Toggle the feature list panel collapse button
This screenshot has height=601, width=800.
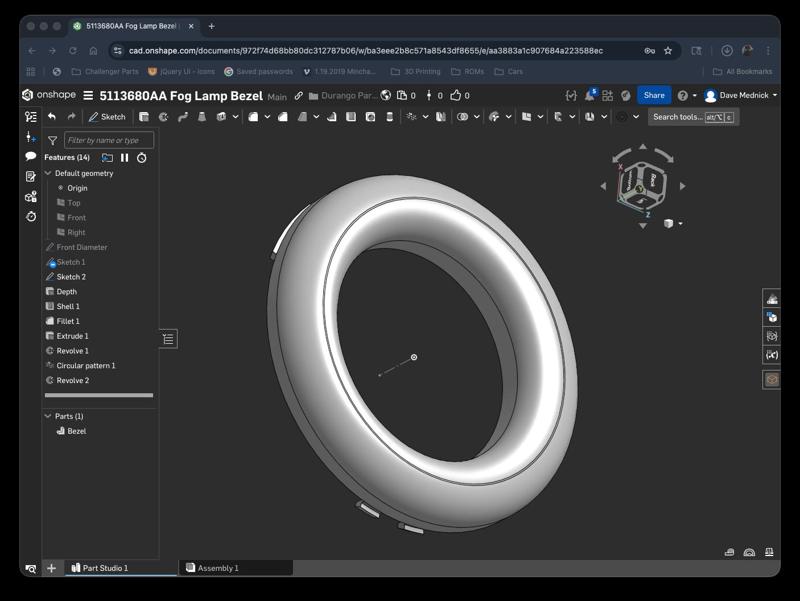[168, 339]
